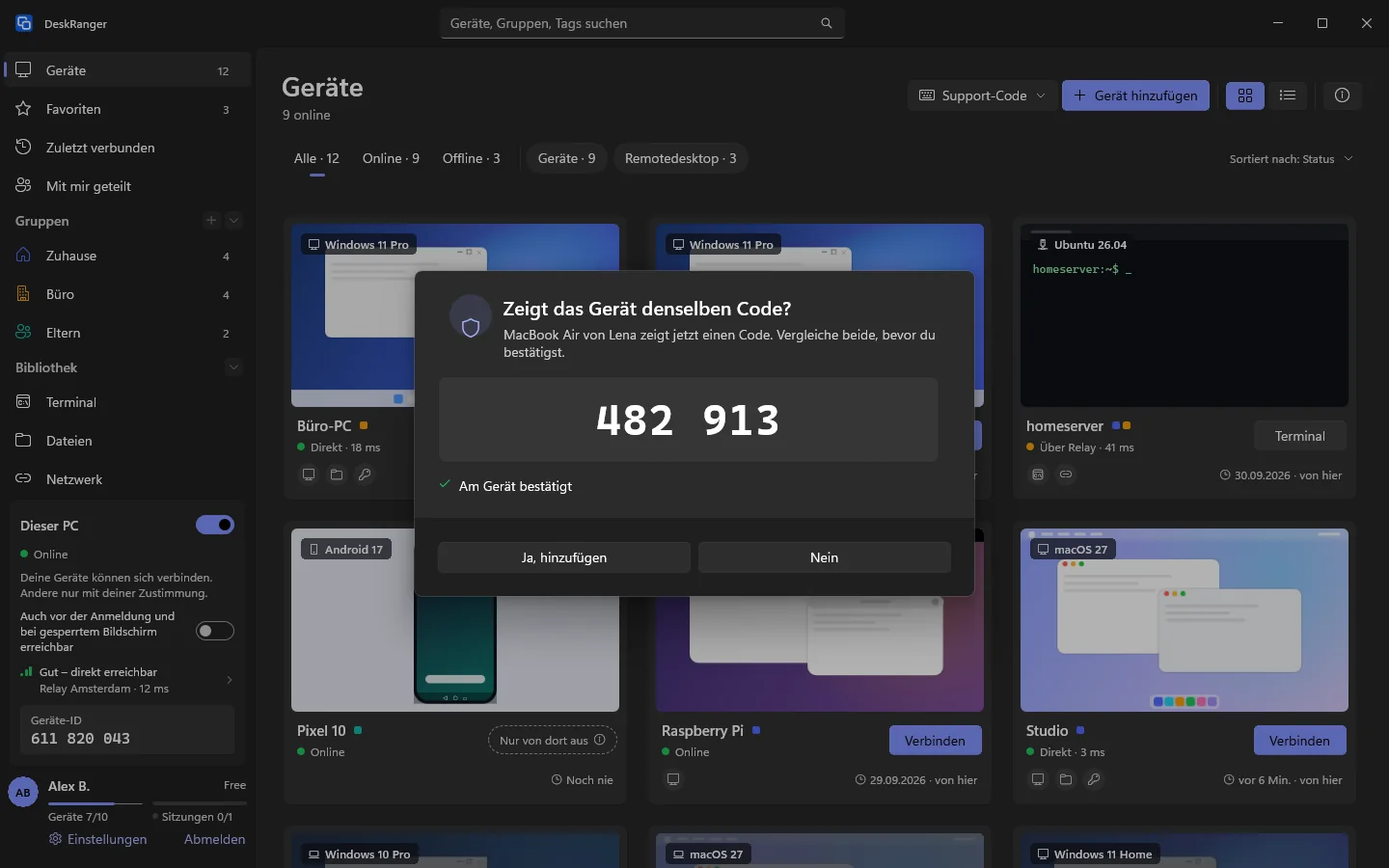Click info icon in 'Nur von dort aus' badge

[600, 741]
